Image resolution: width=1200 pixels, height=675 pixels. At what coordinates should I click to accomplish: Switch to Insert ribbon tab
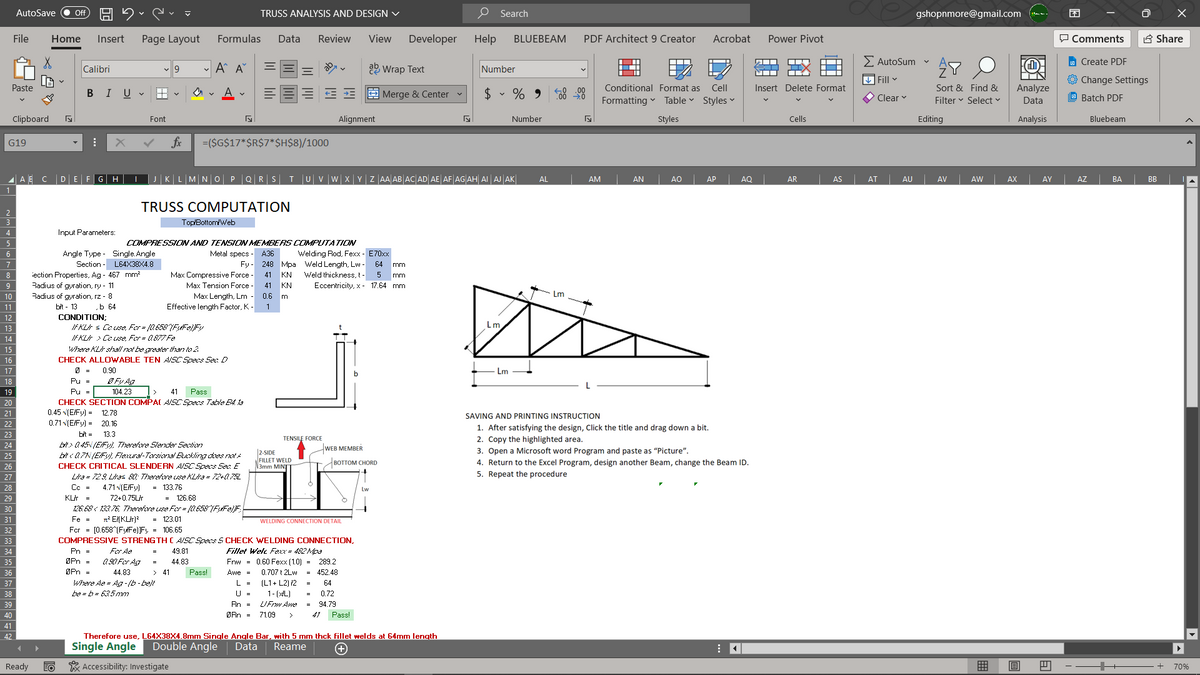point(110,39)
